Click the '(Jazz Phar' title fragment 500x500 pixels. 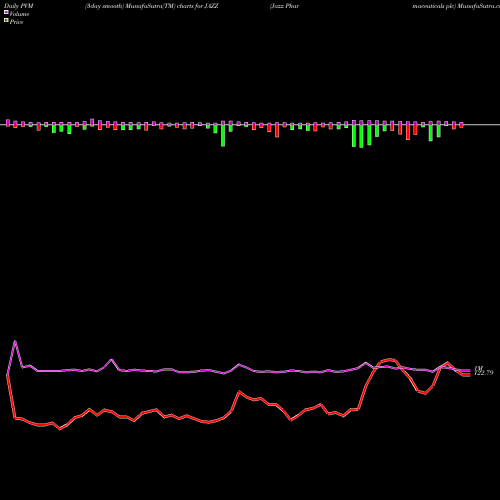coord(284,6)
